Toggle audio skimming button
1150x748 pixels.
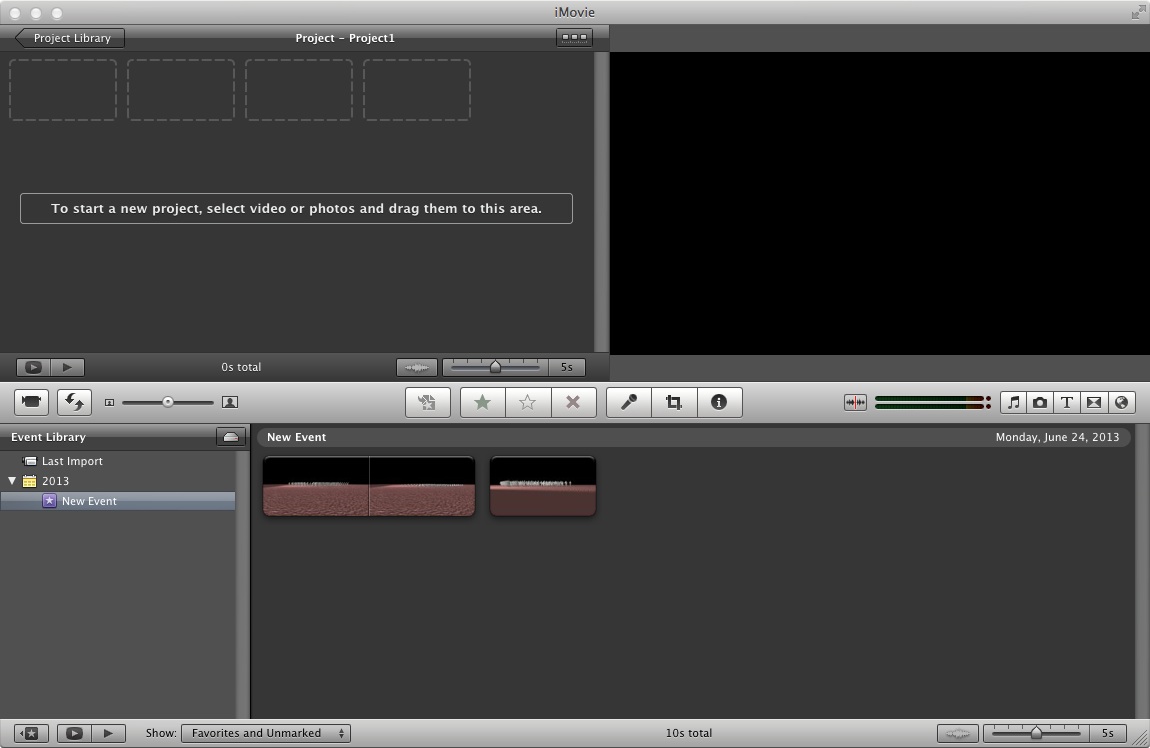[855, 402]
